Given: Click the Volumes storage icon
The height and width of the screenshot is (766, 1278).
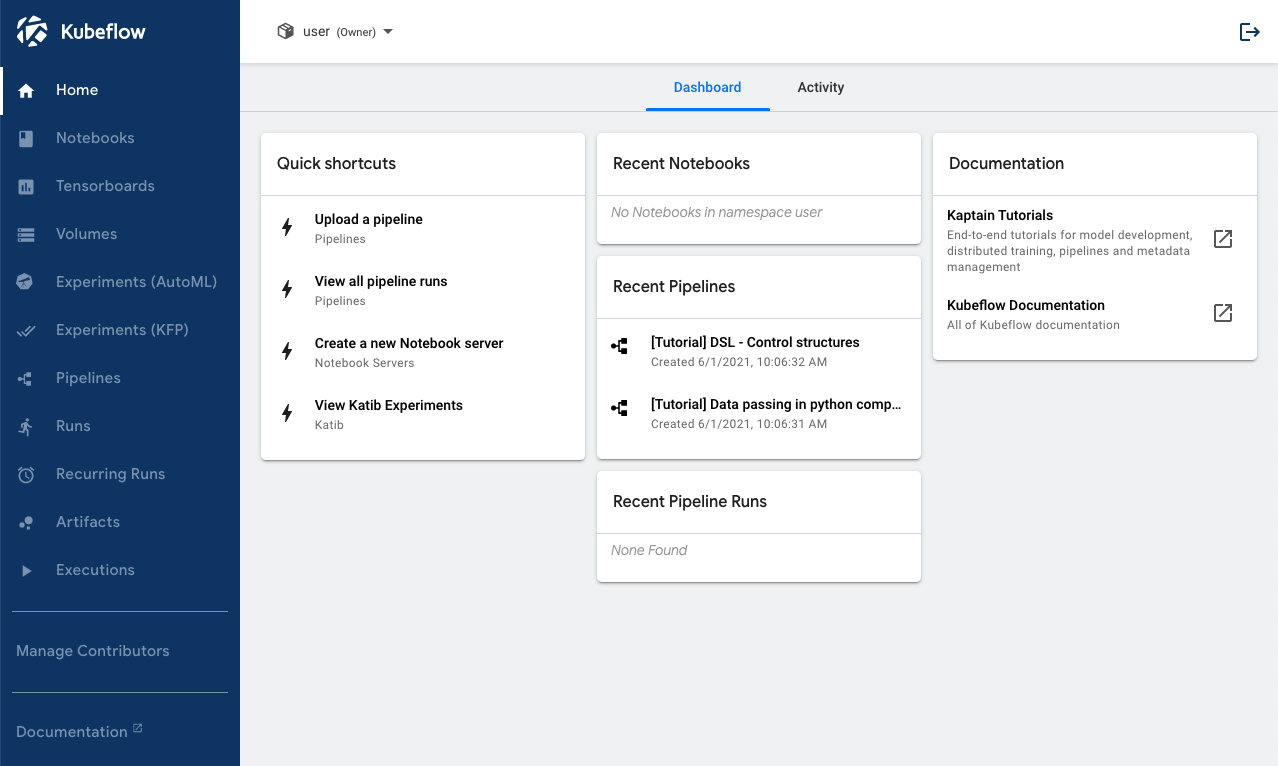Looking at the screenshot, I should pyautogui.click(x=26, y=234).
